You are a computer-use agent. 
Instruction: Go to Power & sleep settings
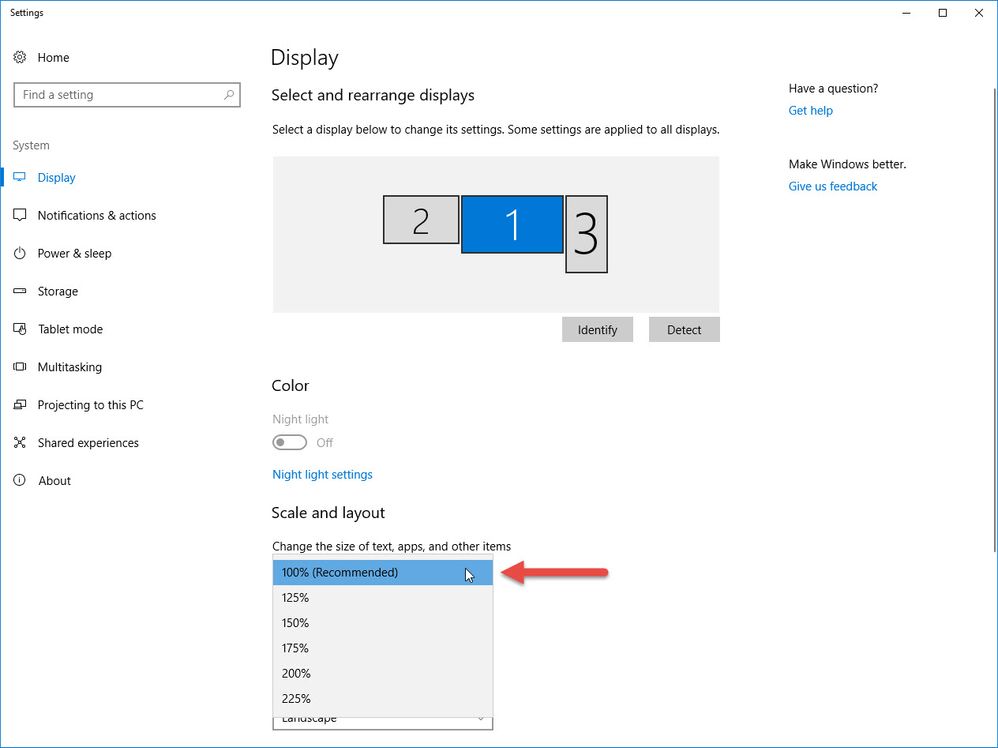tap(74, 253)
